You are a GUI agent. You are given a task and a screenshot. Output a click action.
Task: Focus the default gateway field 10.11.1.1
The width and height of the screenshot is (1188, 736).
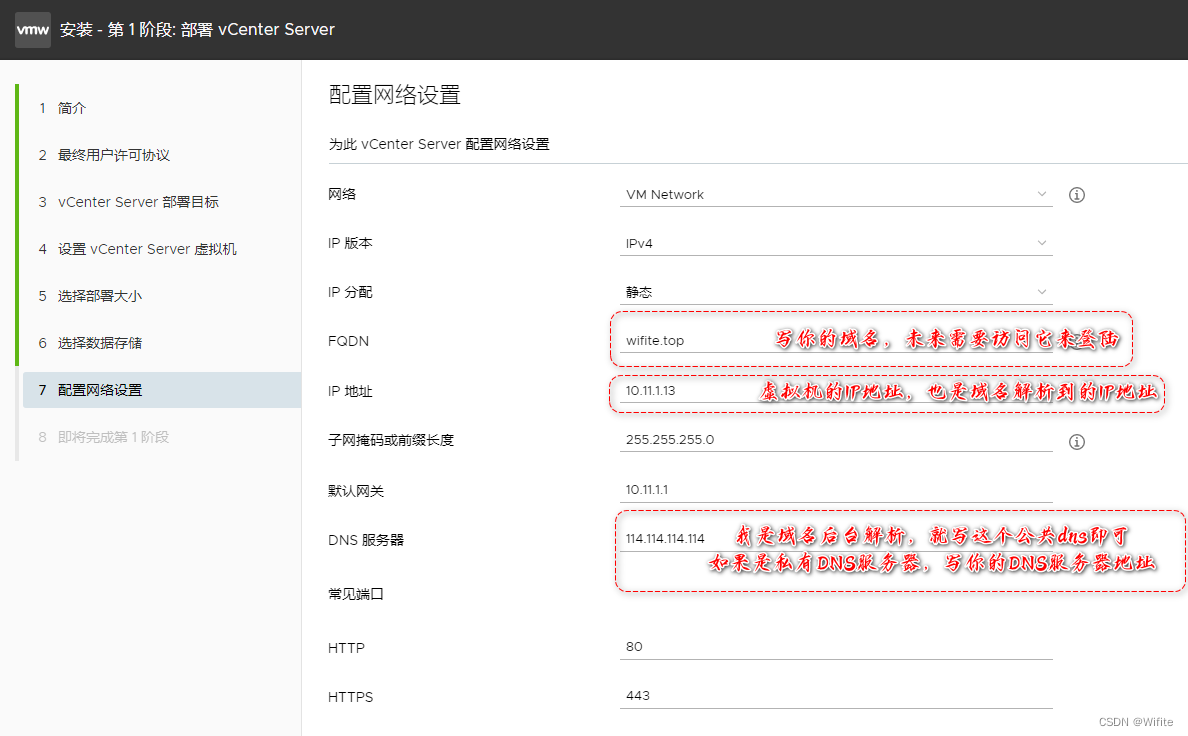point(836,490)
